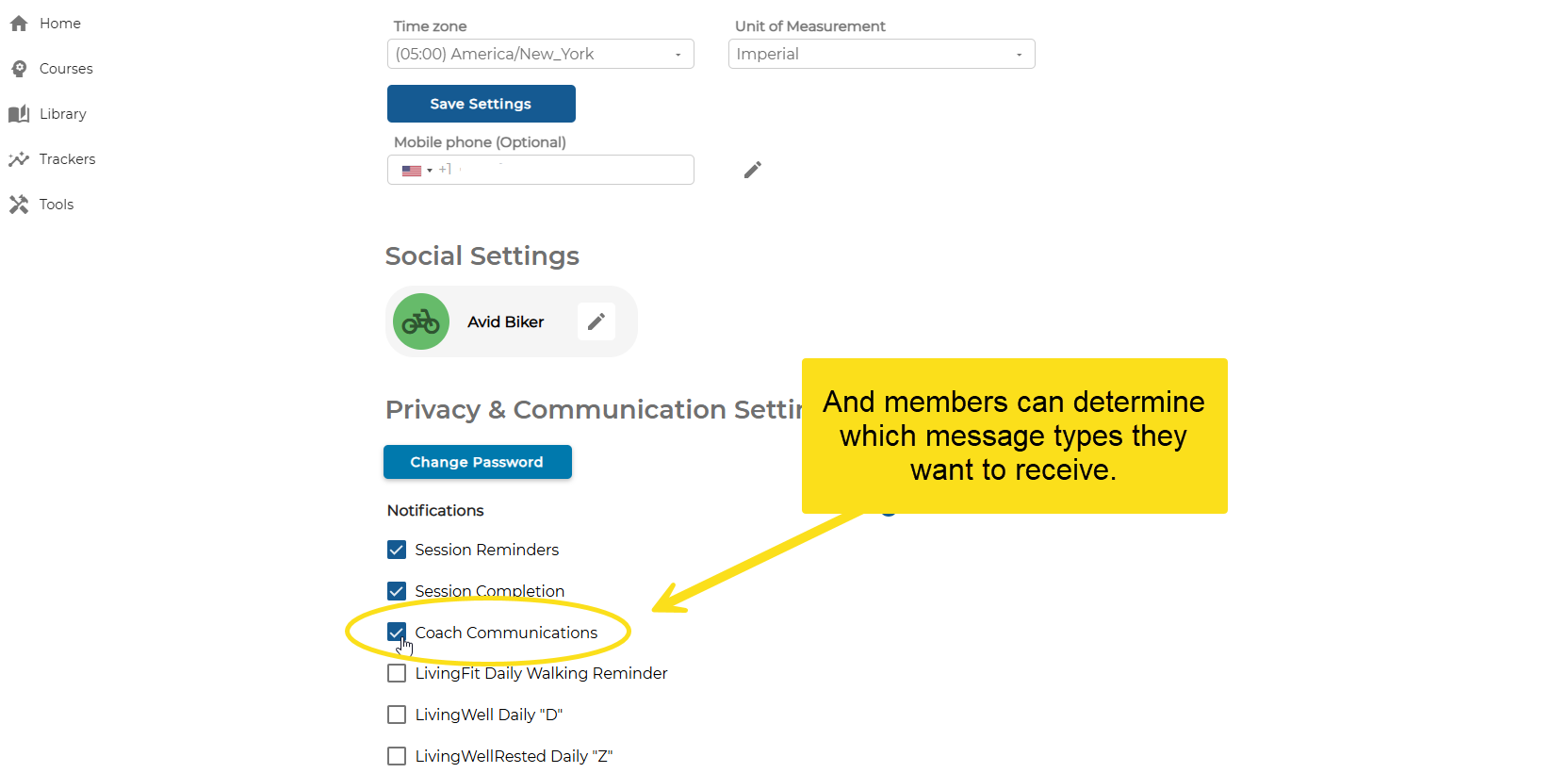Click the Trackers chart icon

click(19, 159)
